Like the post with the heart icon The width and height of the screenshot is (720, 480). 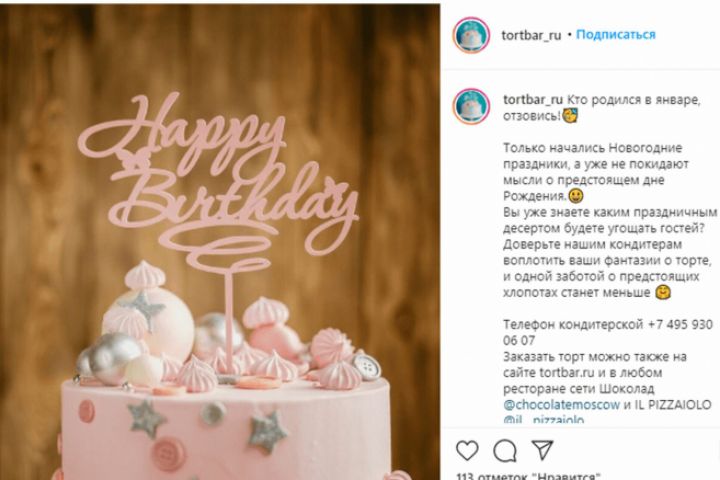coord(467,449)
